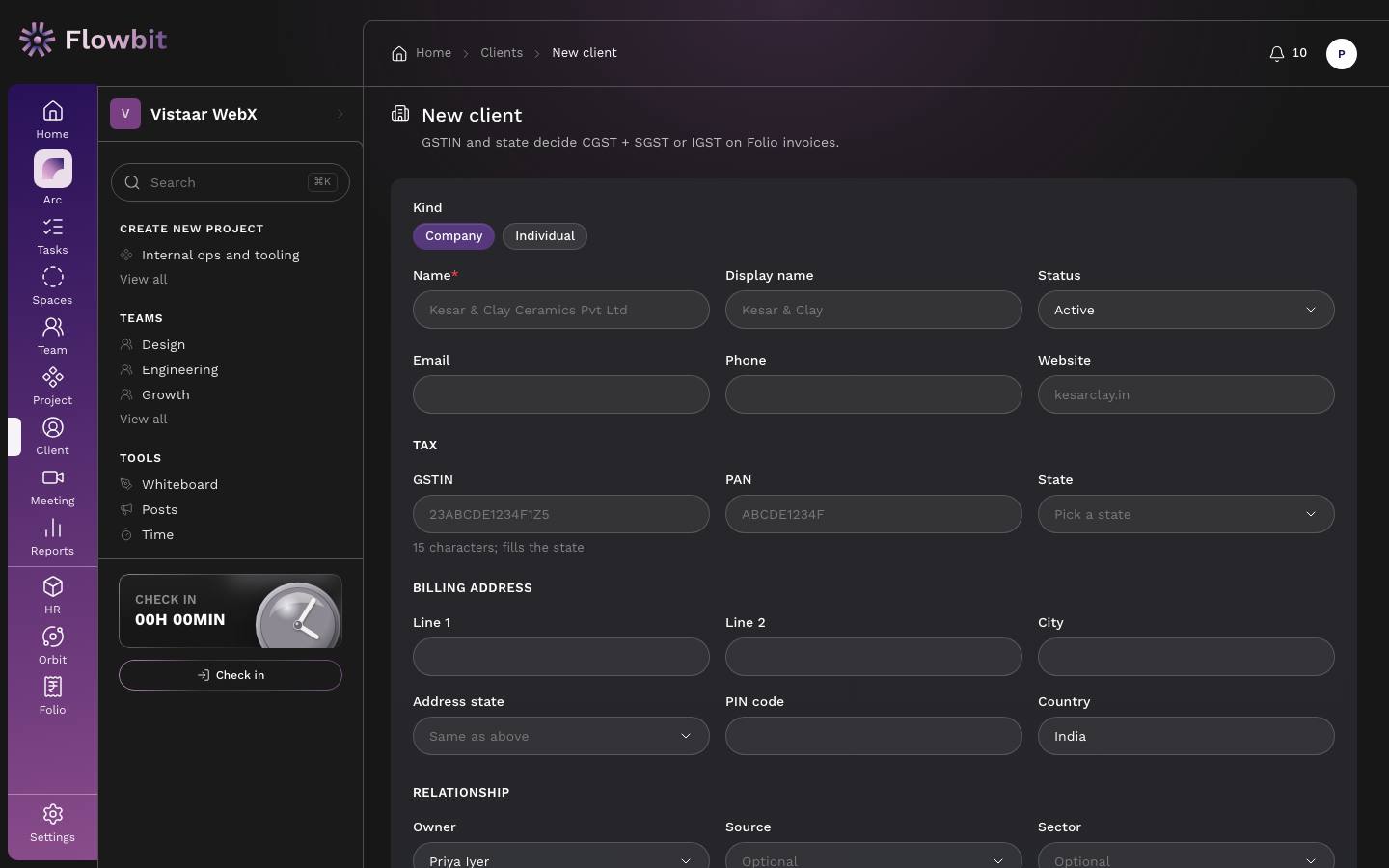
Task: Click the Check in button
Action: pyautogui.click(x=231, y=675)
